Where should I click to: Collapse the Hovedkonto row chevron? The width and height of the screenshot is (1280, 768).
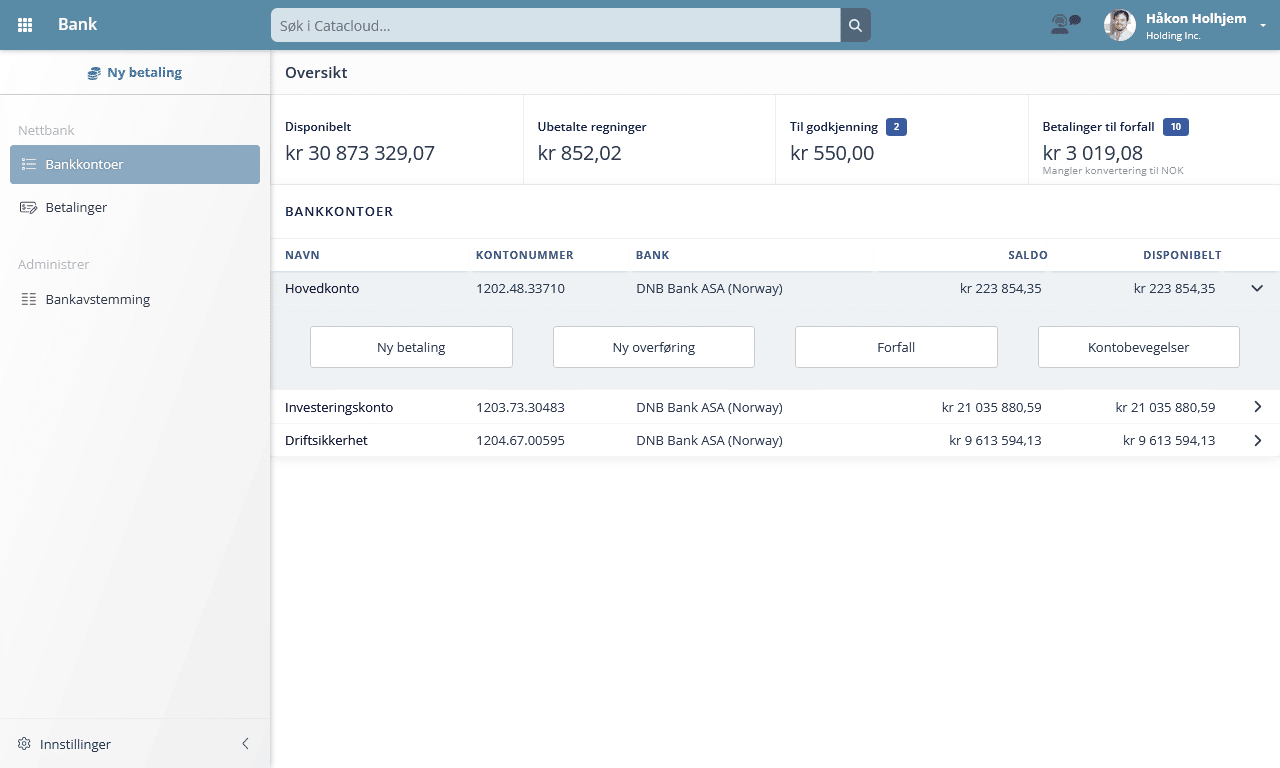pyautogui.click(x=1257, y=288)
